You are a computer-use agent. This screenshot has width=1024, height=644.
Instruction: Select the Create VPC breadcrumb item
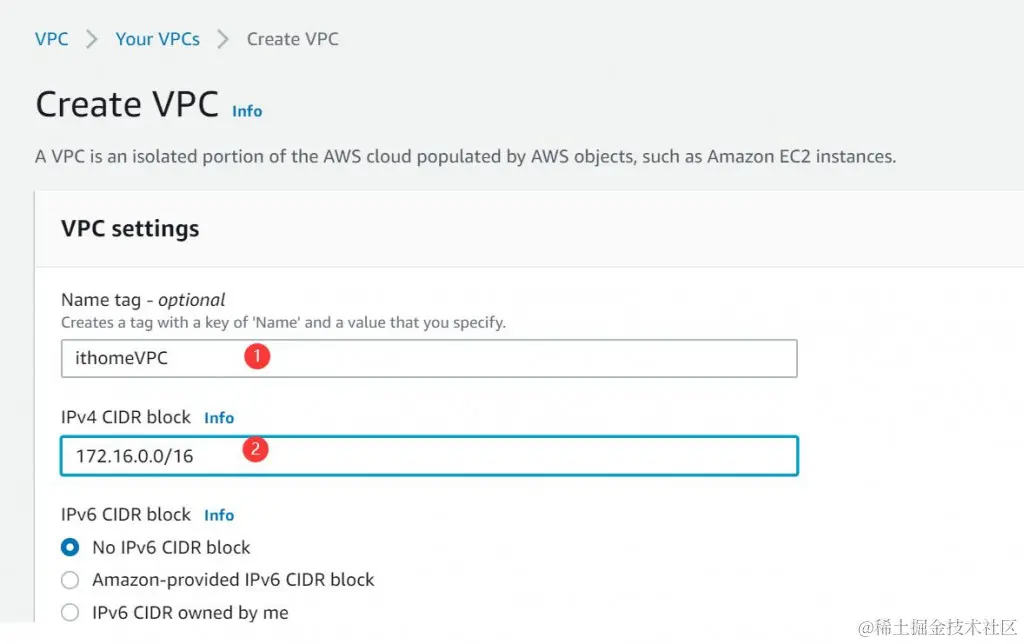tap(292, 39)
